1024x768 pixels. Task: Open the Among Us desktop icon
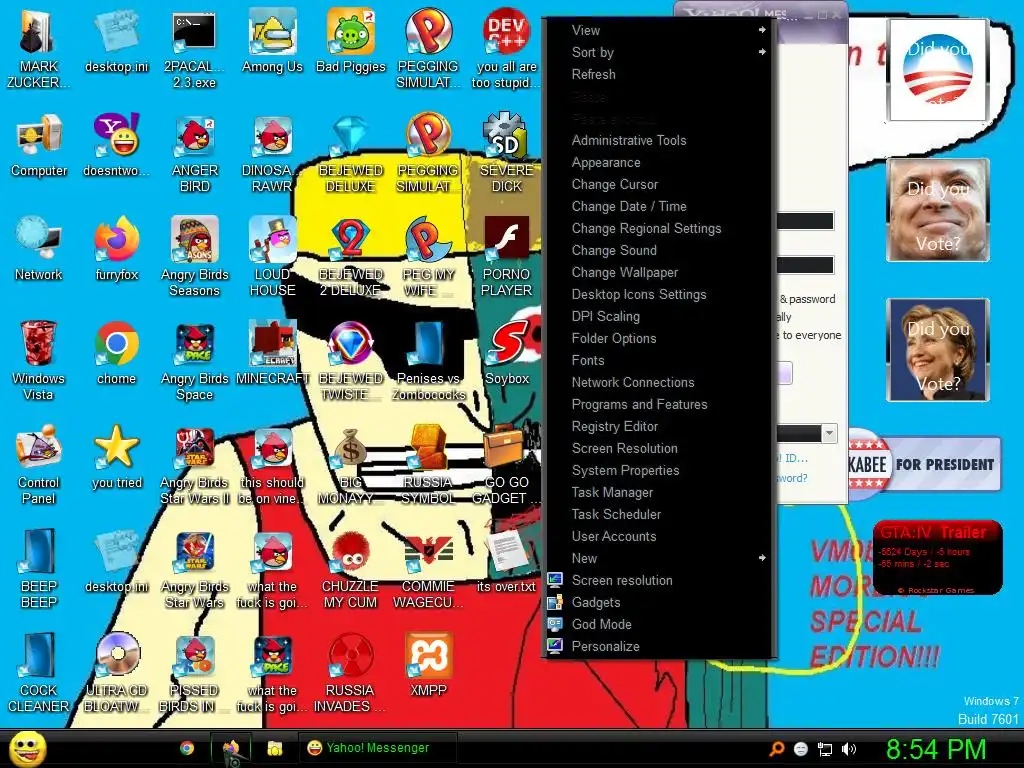tap(272, 40)
